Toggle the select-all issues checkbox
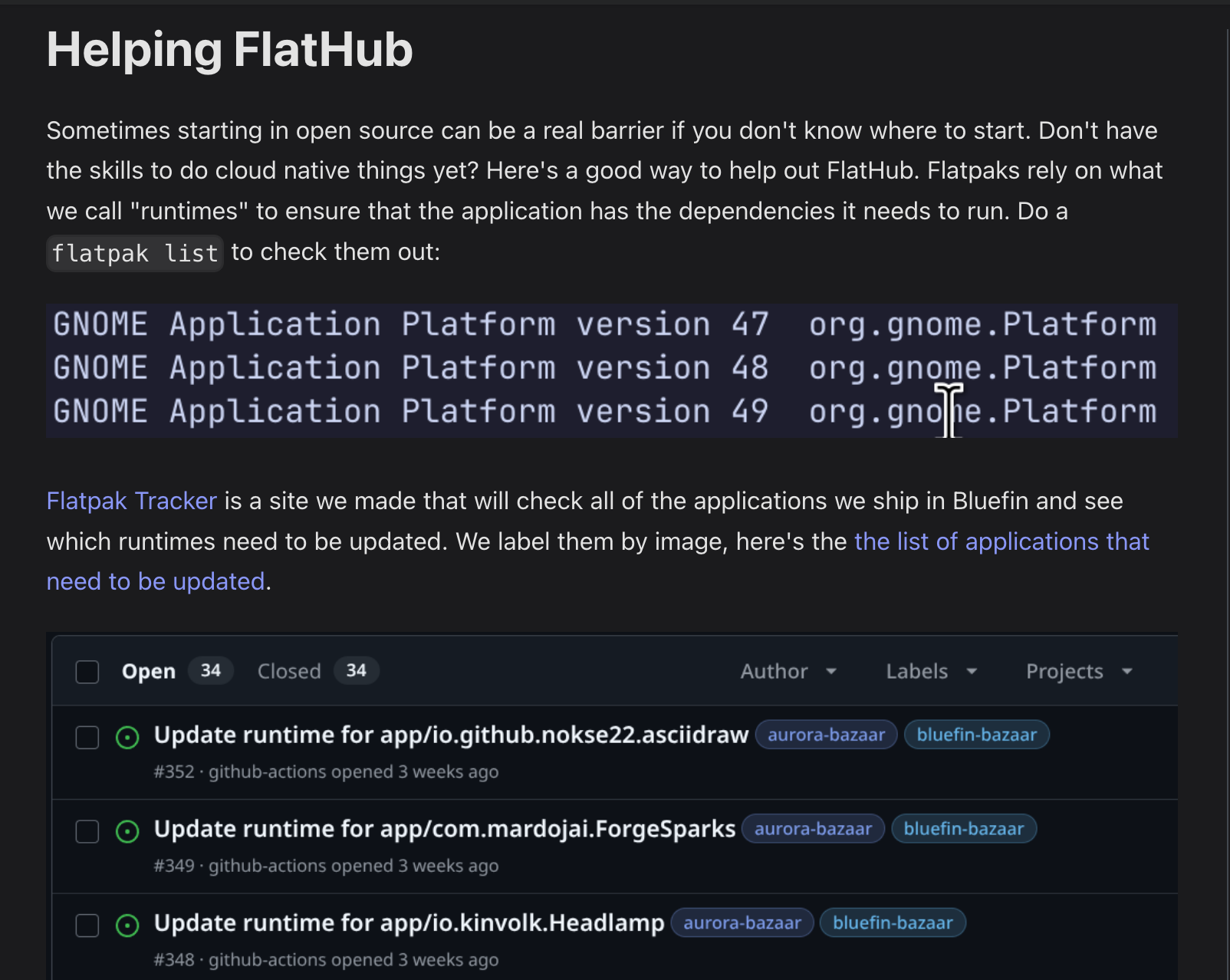1230x980 pixels. pos(87,672)
